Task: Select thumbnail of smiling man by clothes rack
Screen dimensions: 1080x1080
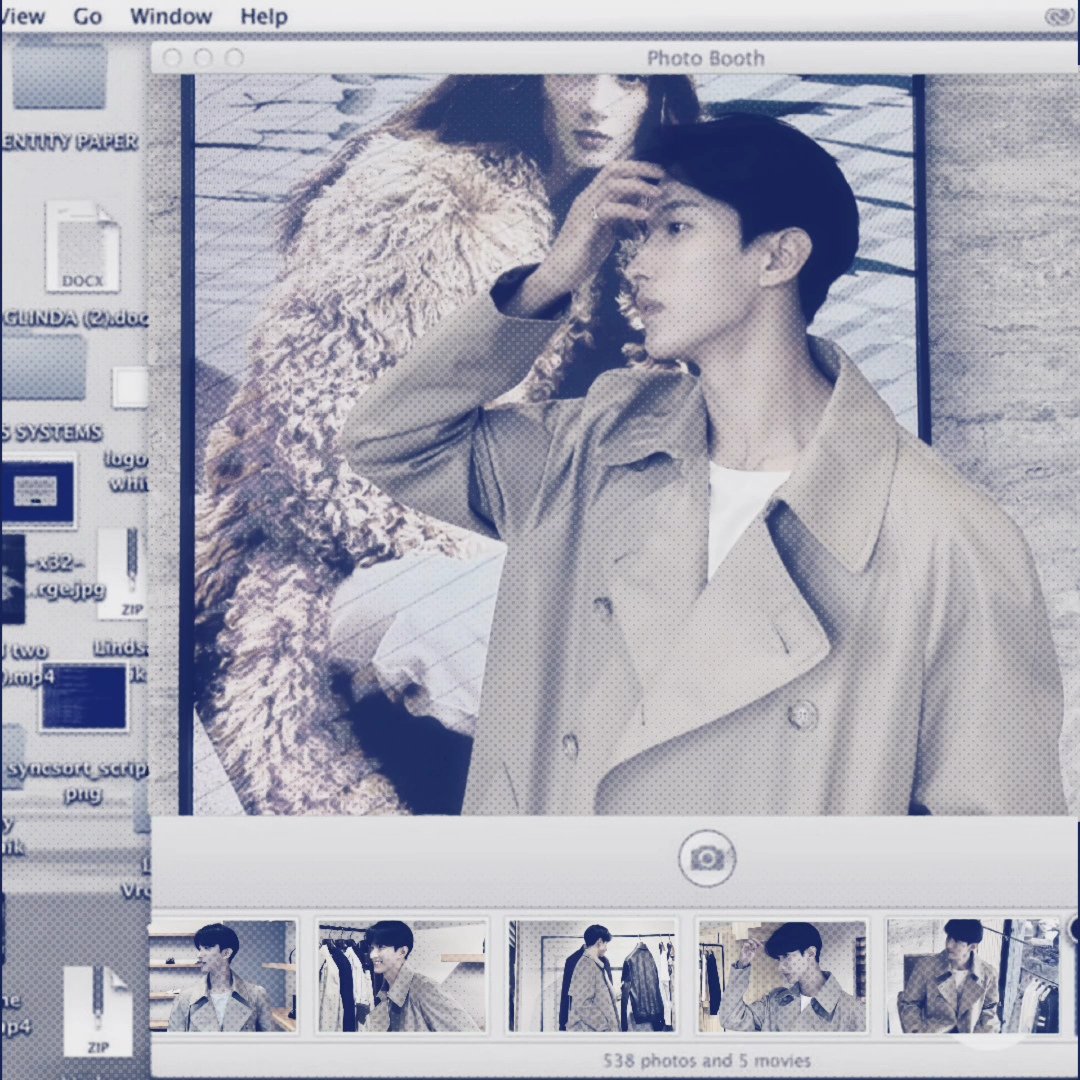Action: 402,975
